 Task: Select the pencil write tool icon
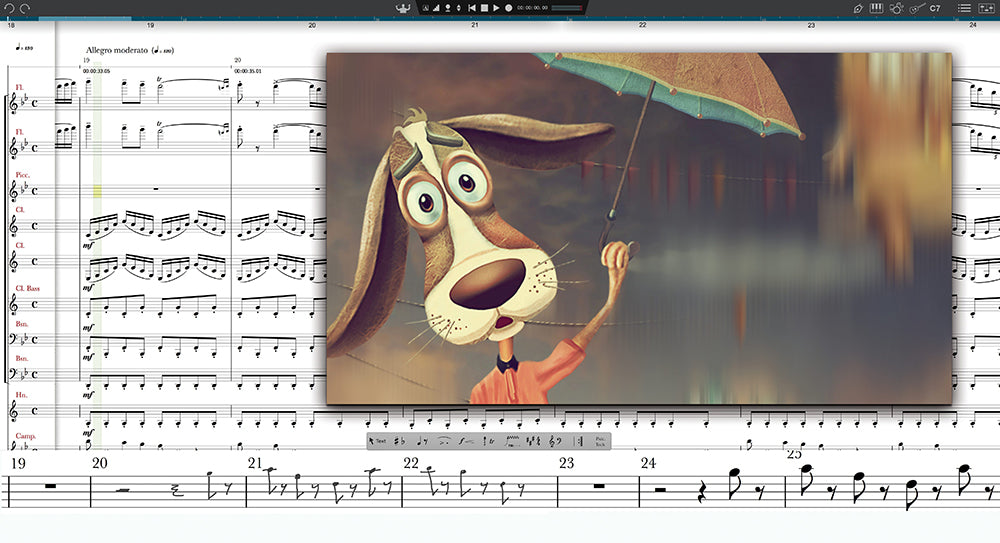pos(858,8)
